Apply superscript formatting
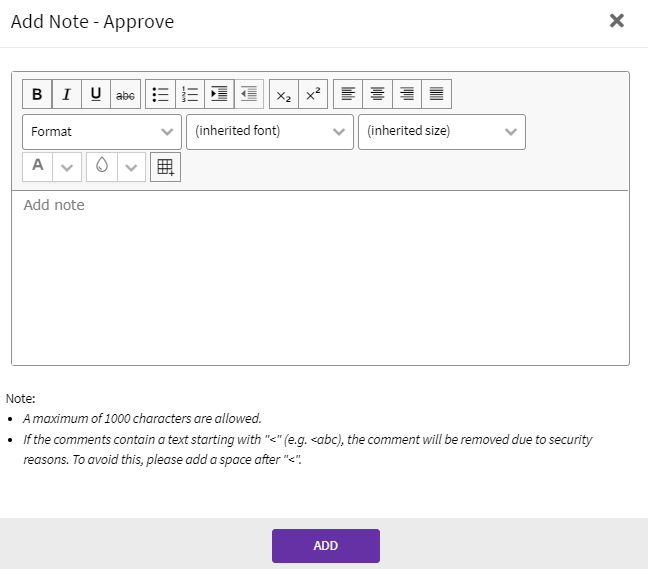The image size is (648, 569). (313, 95)
